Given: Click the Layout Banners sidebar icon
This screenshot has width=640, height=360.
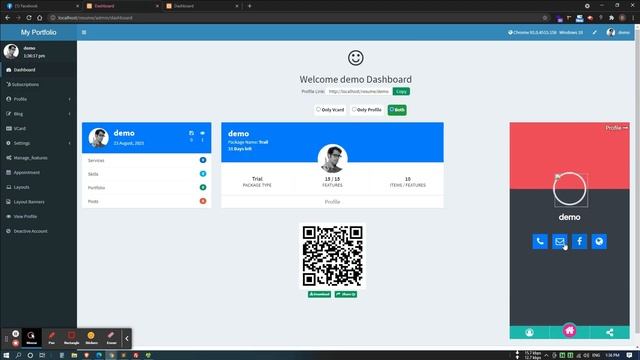Looking at the screenshot, I should (9, 202).
